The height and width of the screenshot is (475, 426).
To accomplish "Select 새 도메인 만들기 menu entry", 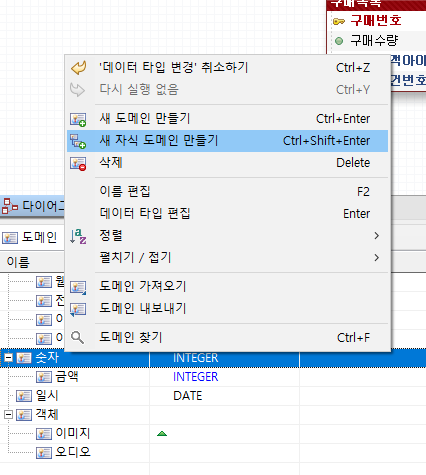I will 227,119.
